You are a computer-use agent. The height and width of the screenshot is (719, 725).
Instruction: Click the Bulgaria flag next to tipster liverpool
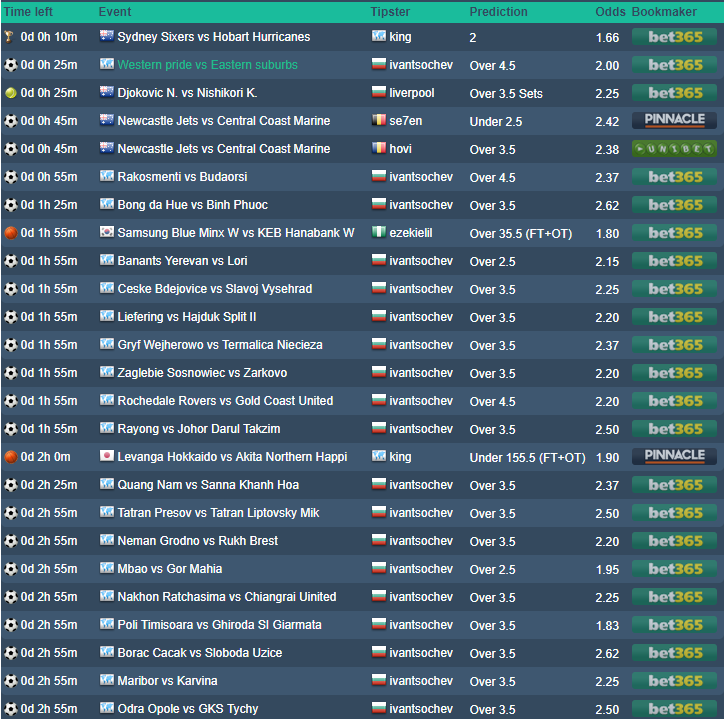(x=379, y=92)
